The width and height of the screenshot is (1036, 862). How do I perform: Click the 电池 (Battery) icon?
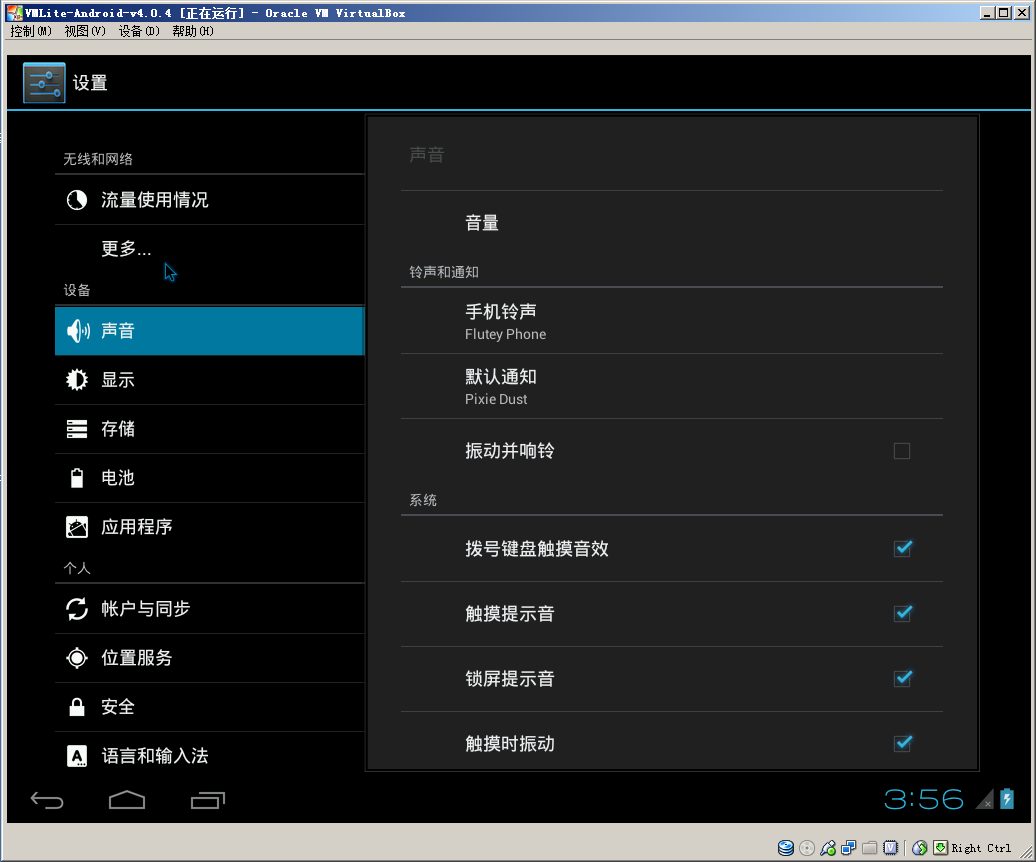pos(77,477)
